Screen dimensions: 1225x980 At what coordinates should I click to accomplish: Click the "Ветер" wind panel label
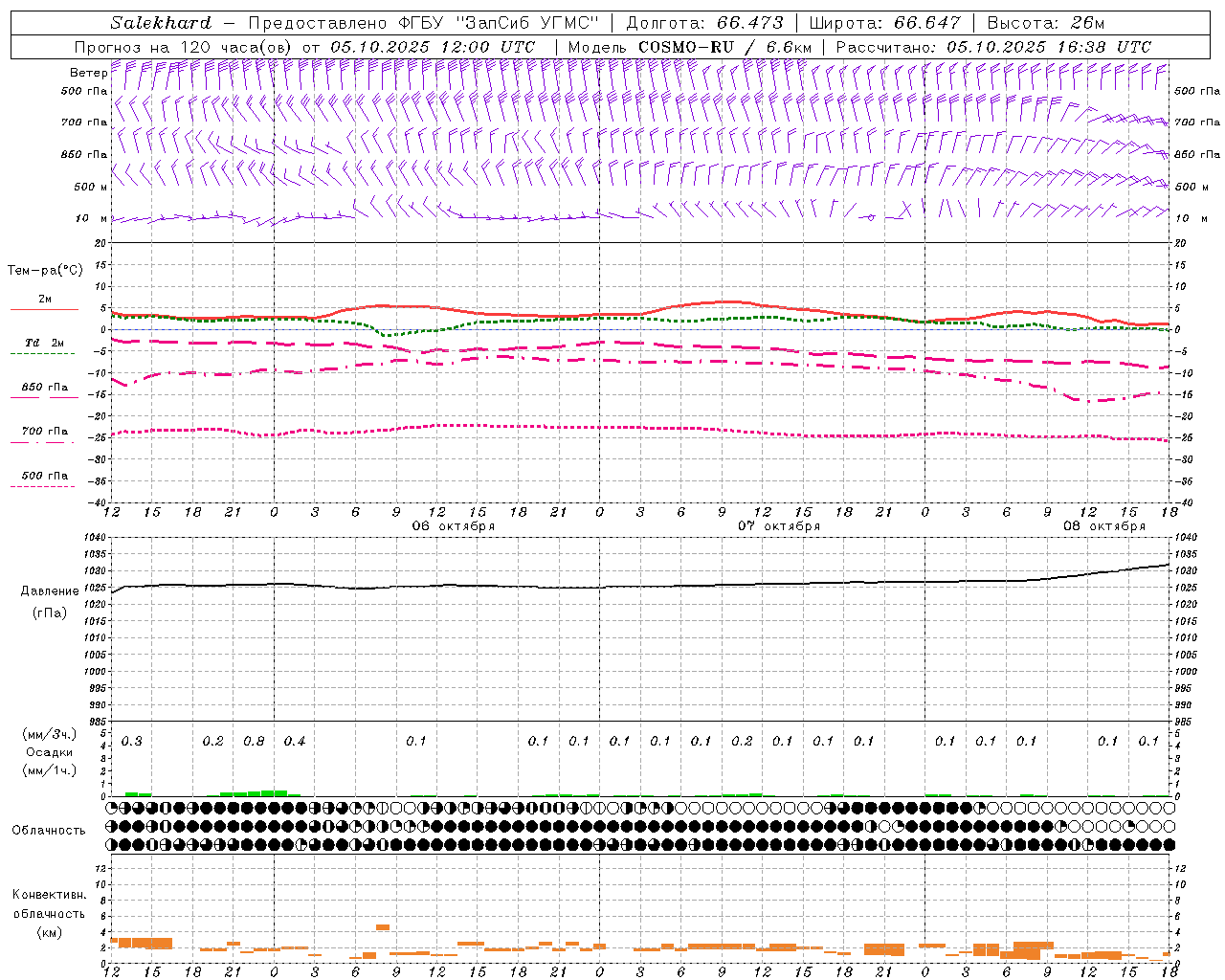tap(88, 73)
